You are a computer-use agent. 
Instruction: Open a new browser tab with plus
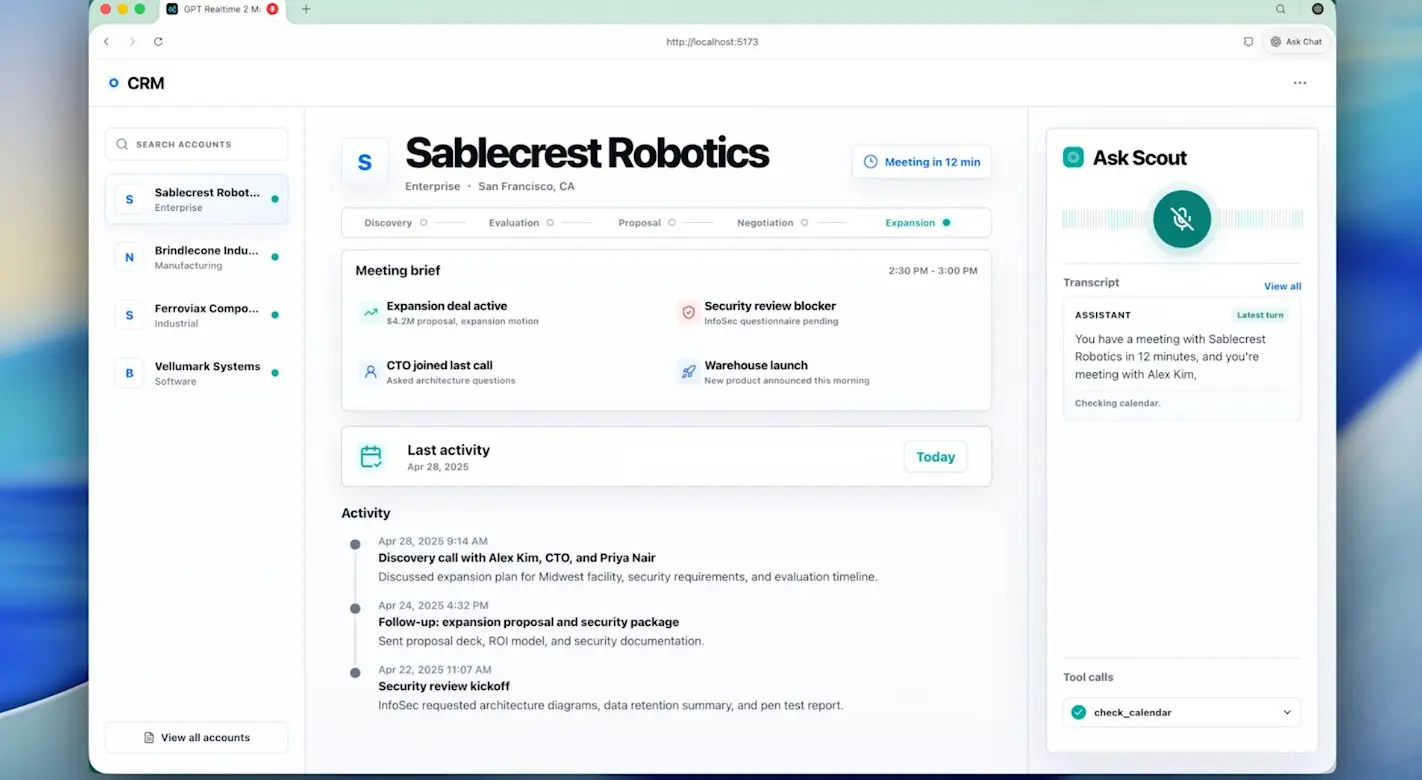pos(306,9)
